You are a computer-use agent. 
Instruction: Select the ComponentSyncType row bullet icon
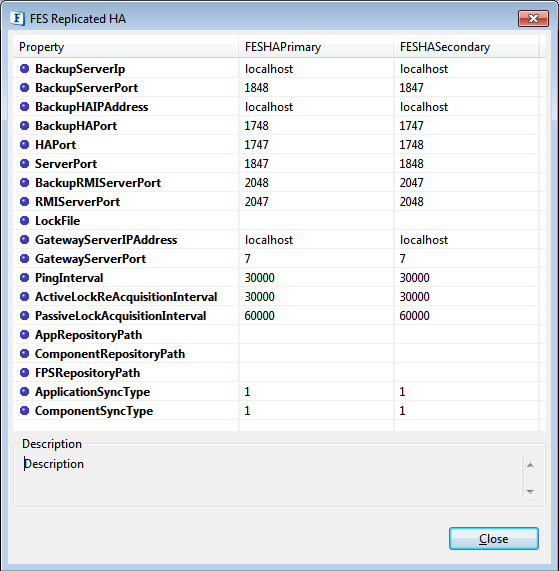tap(24, 410)
